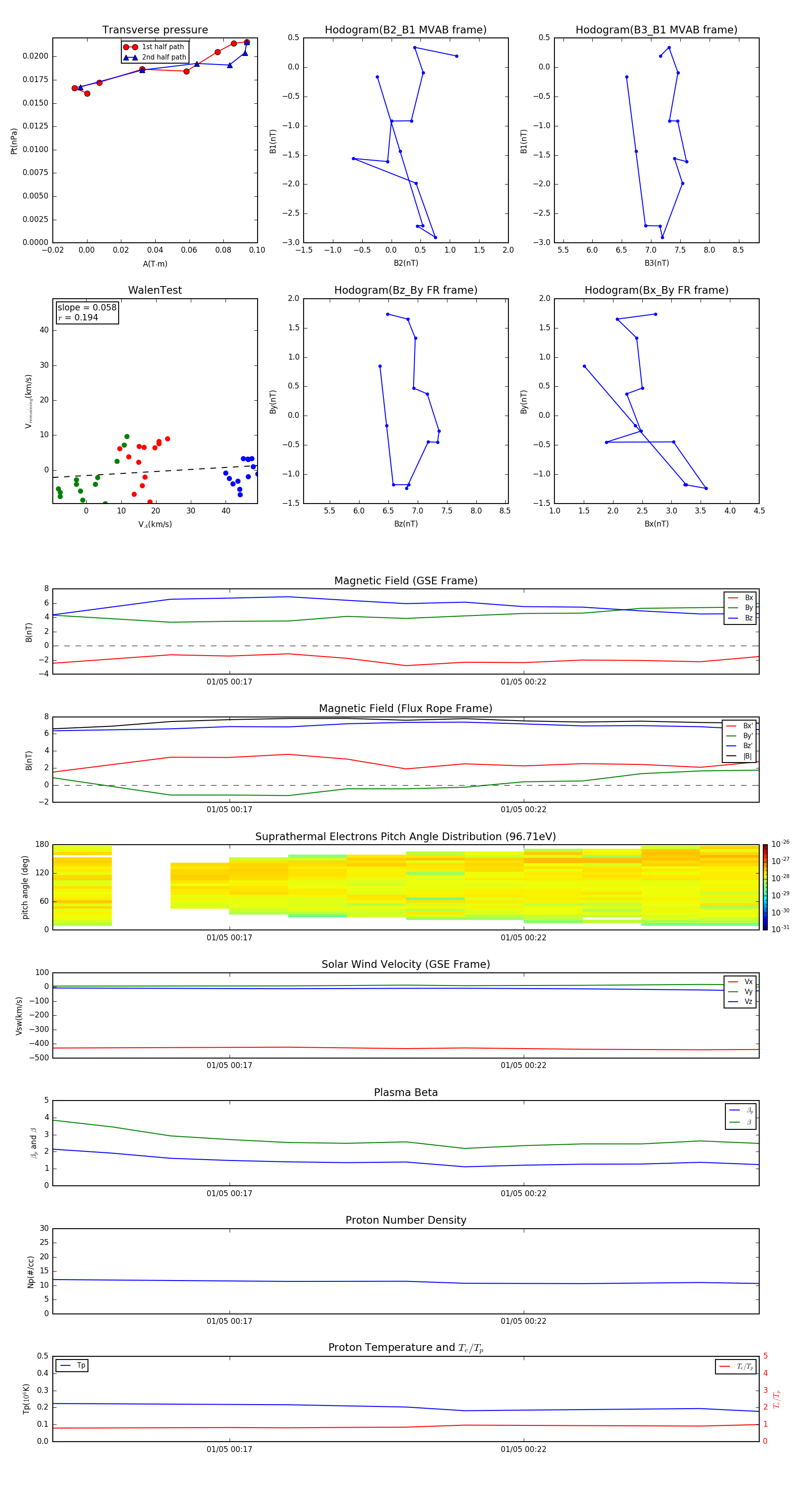Click '01/05 00:17' tick under Plasma Beta plot
This screenshot has height=1489, width=812.
pyautogui.click(x=230, y=1193)
